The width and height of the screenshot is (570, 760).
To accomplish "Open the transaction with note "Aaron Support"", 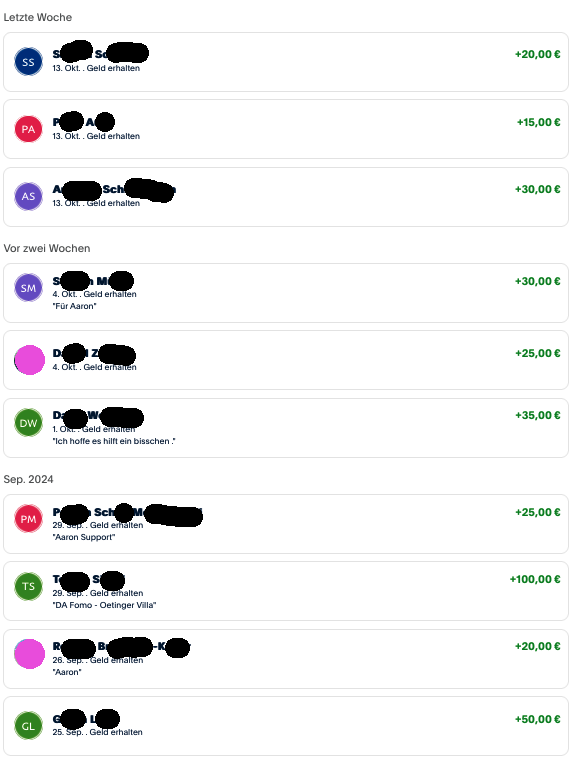I will tap(286, 524).
